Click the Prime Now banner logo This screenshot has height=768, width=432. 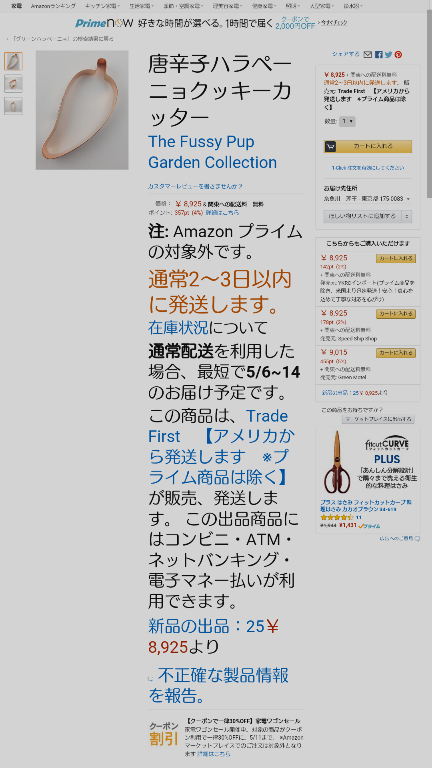[x=104, y=23]
